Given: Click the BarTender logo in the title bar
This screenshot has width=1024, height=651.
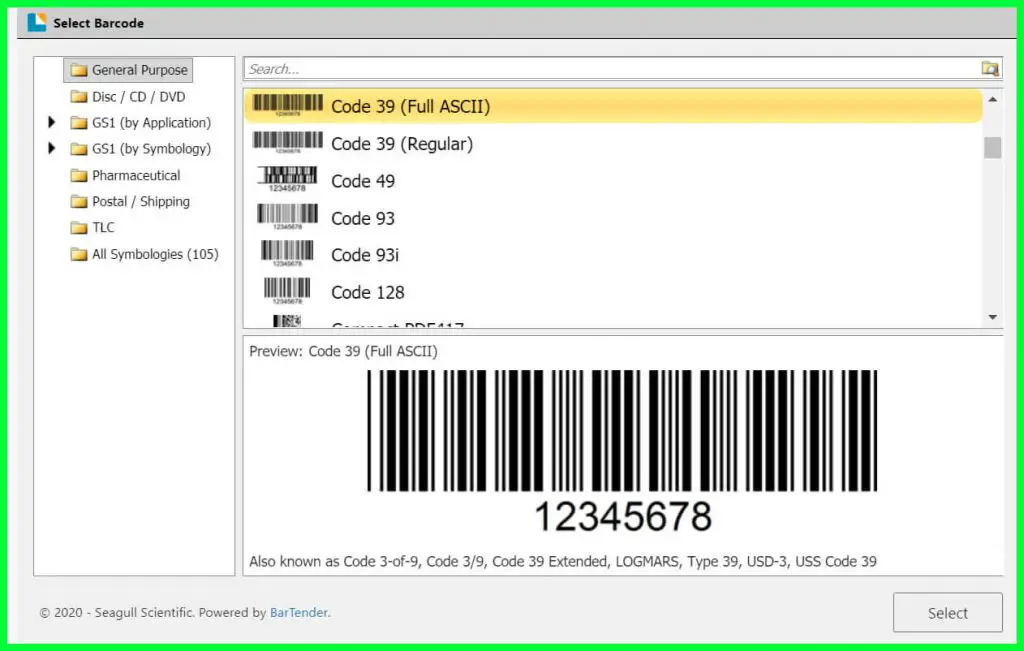Looking at the screenshot, I should pos(38,21).
